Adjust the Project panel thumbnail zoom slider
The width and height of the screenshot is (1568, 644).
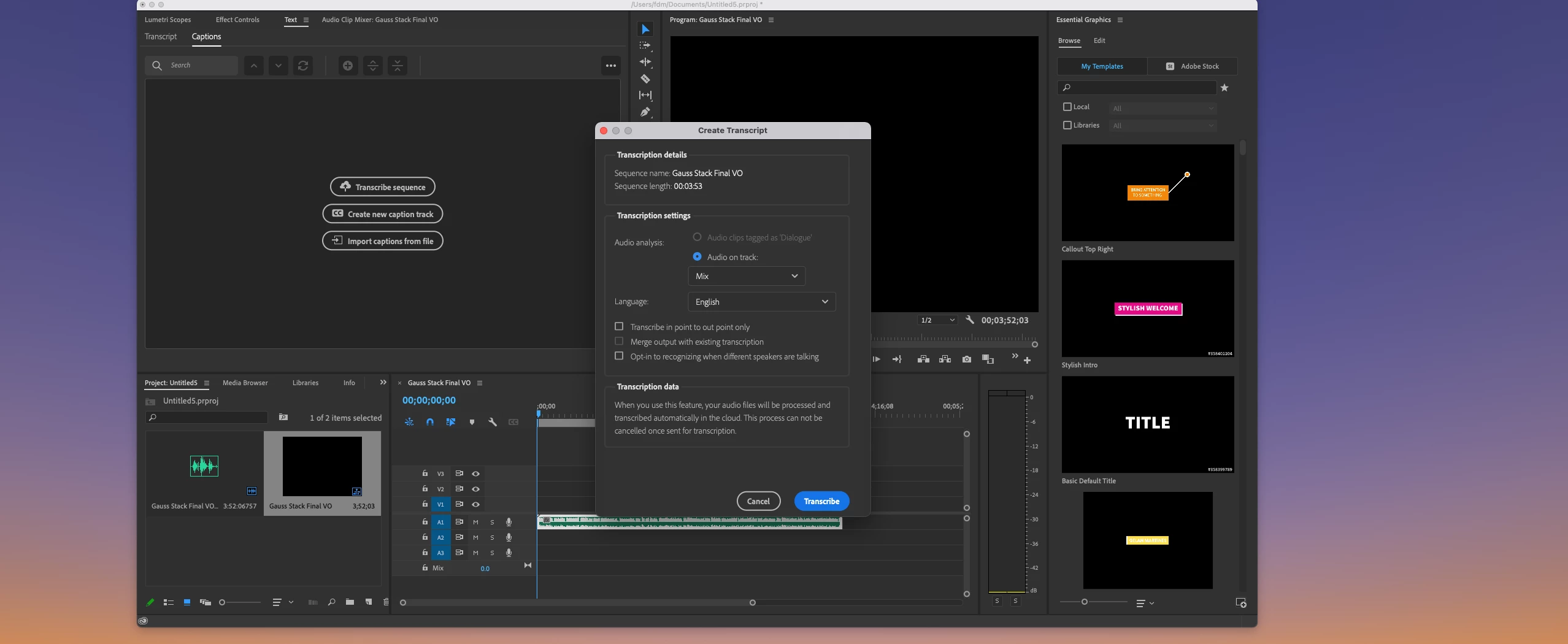[223, 602]
